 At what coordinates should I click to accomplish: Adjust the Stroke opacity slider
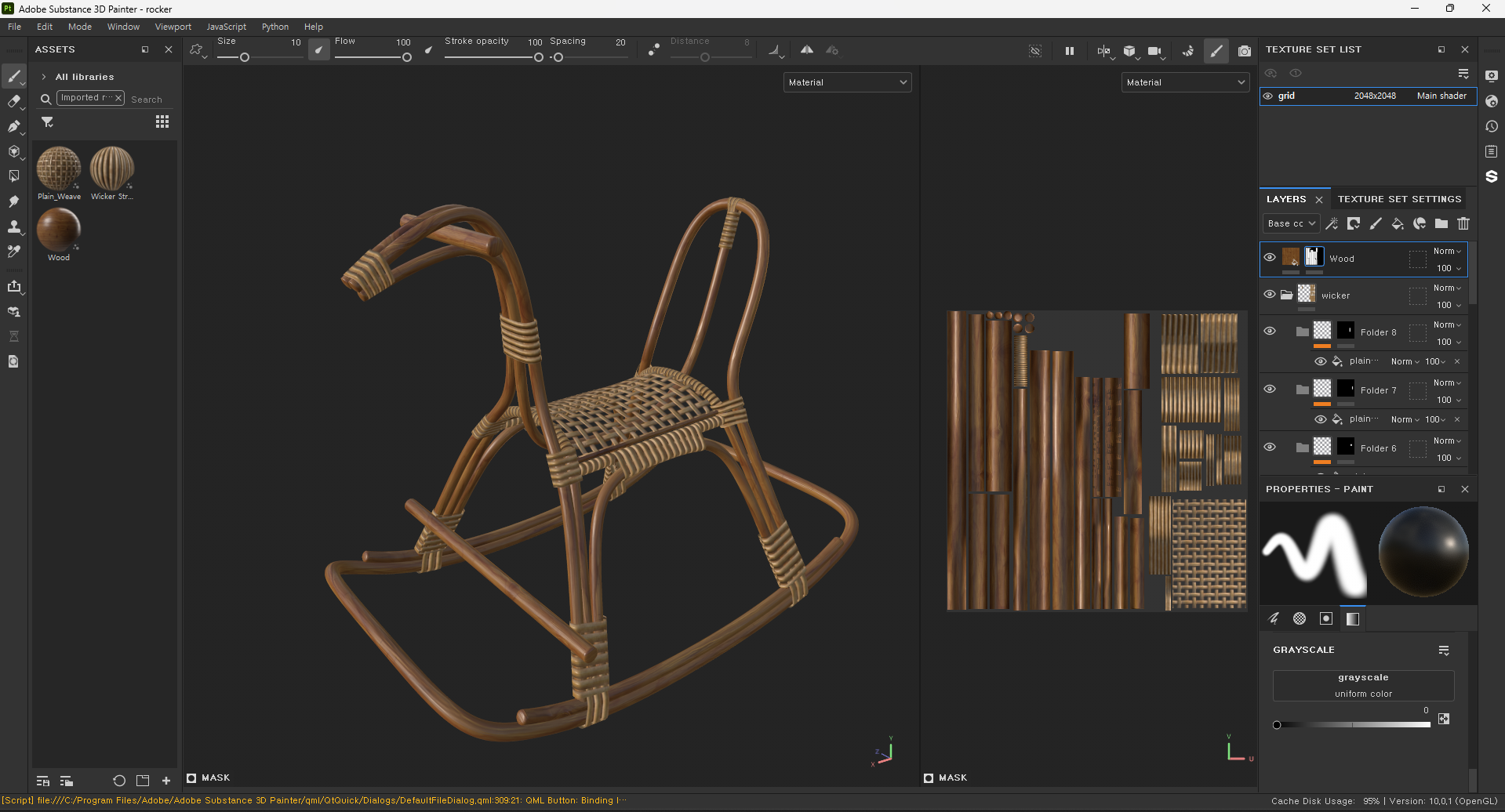[493, 57]
